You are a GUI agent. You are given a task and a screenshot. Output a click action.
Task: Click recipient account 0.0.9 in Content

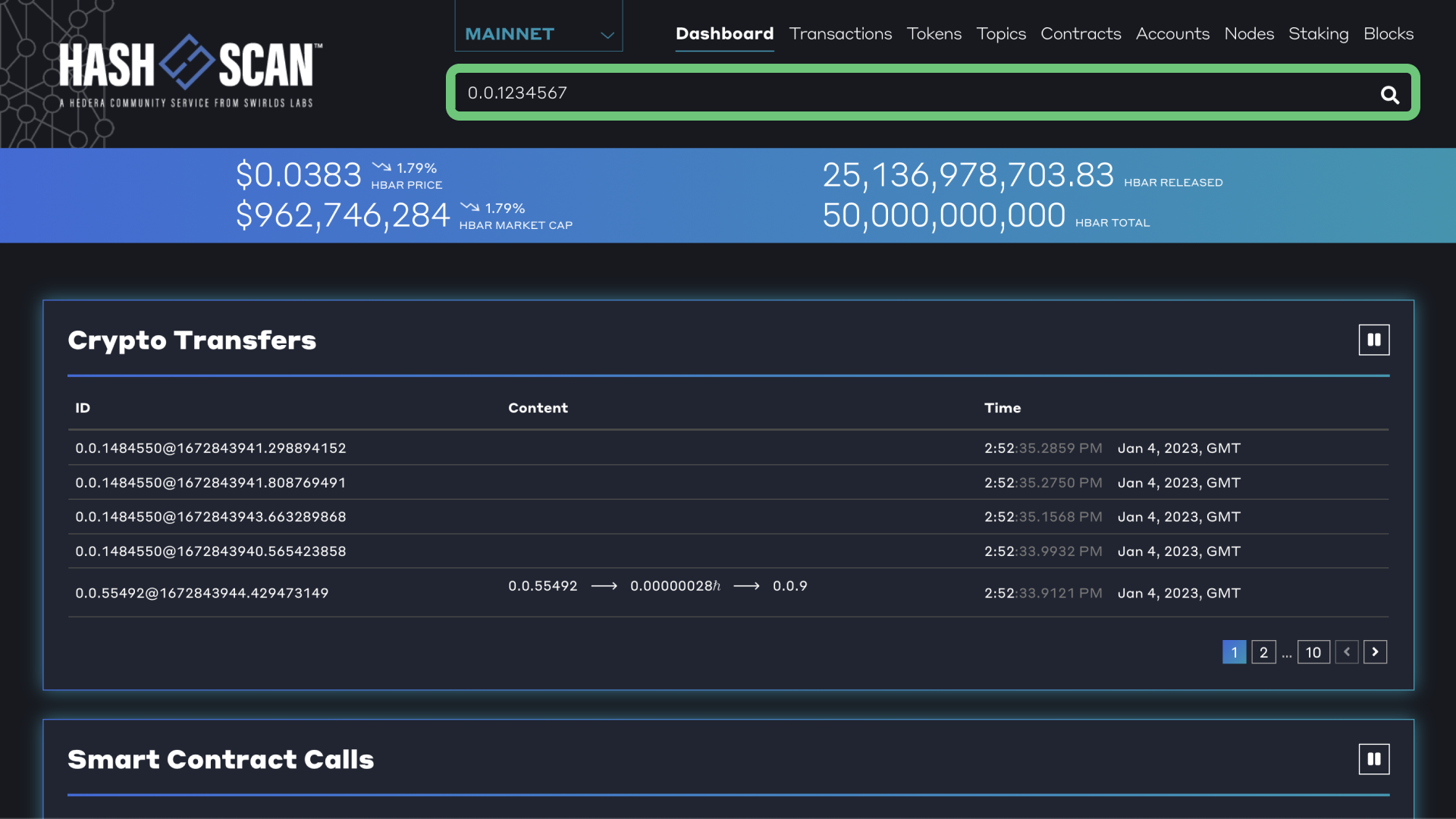(x=789, y=586)
